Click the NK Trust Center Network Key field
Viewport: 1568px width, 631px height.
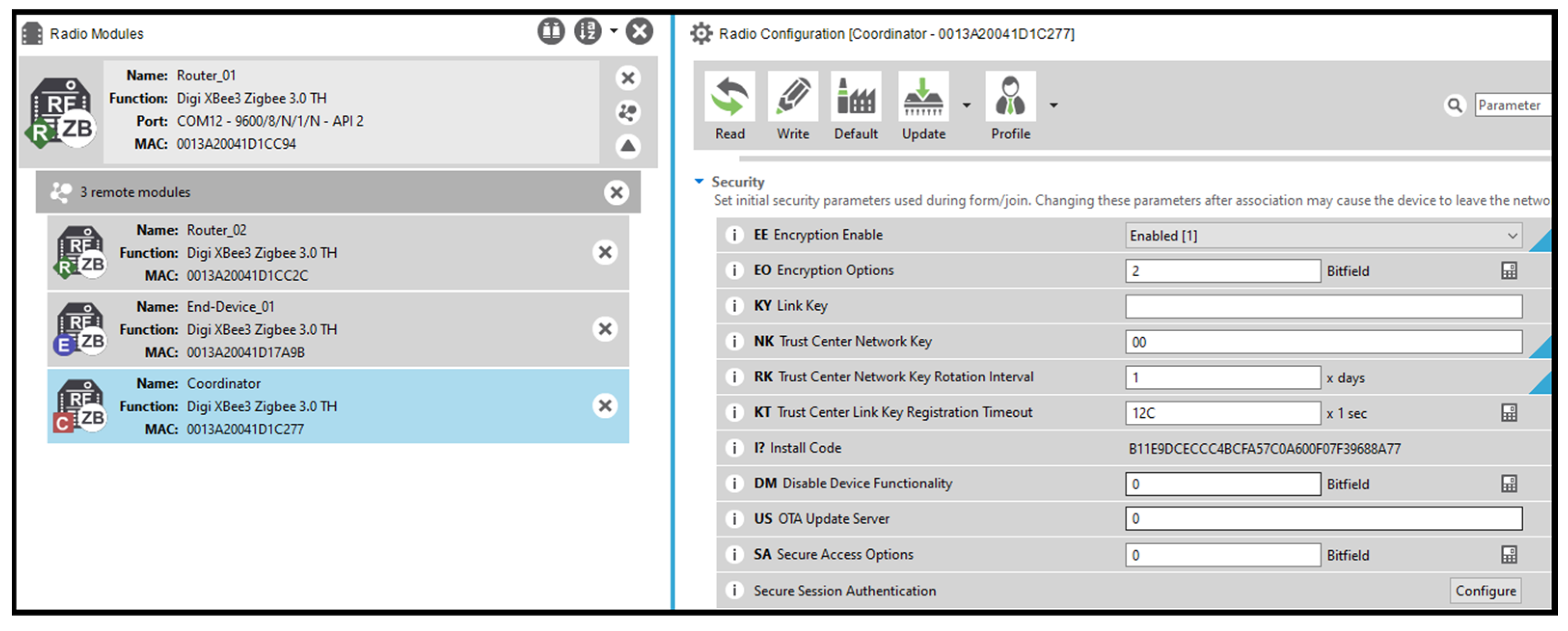point(1323,342)
